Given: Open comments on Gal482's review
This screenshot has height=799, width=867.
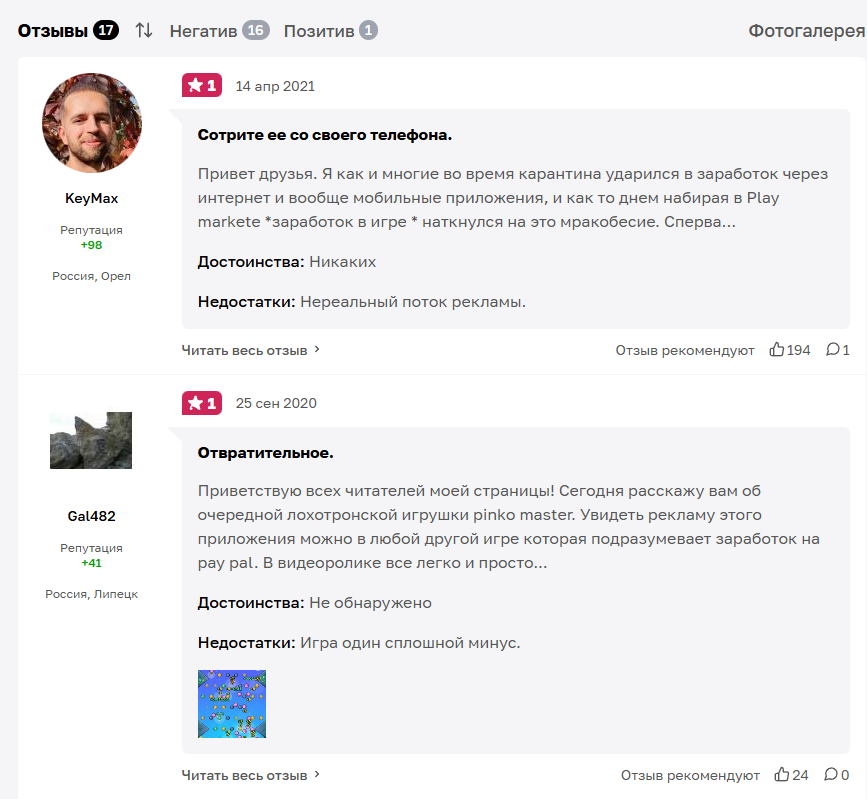Looking at the screenshot, I should 831,775.
